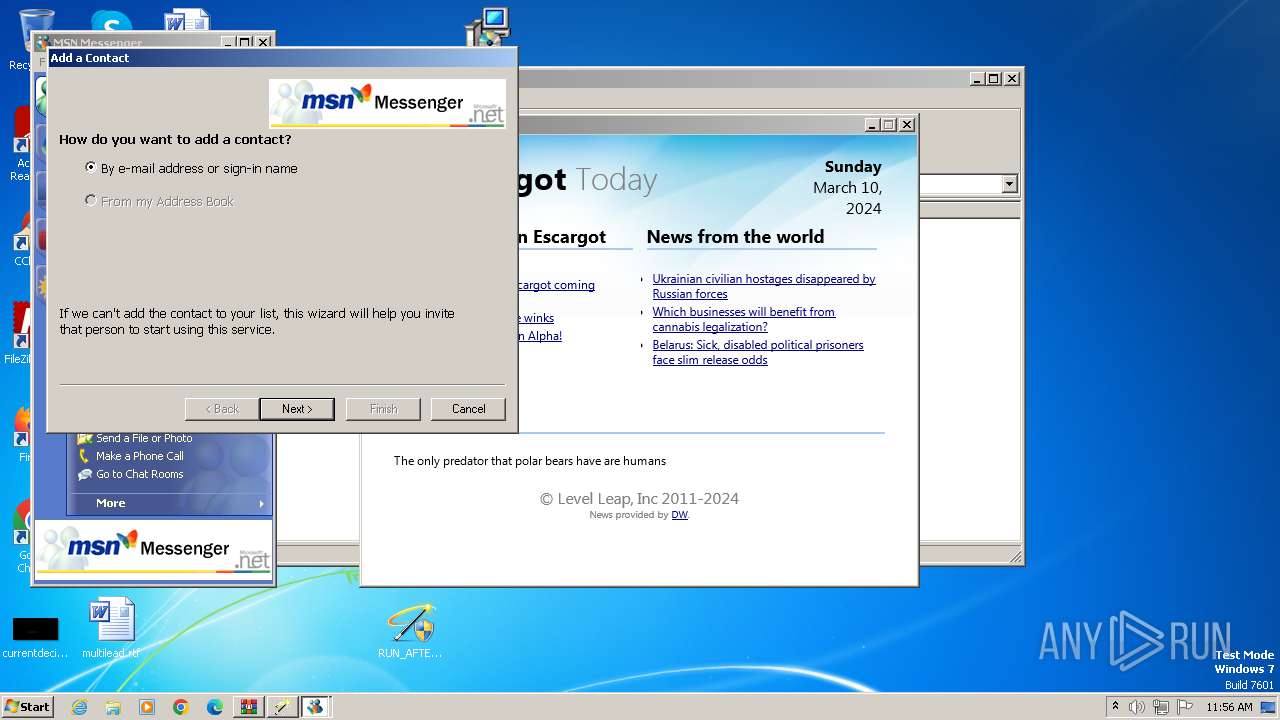Minimize the Escargot Today window
This screenshot has width=1280, height=720.
872,125
